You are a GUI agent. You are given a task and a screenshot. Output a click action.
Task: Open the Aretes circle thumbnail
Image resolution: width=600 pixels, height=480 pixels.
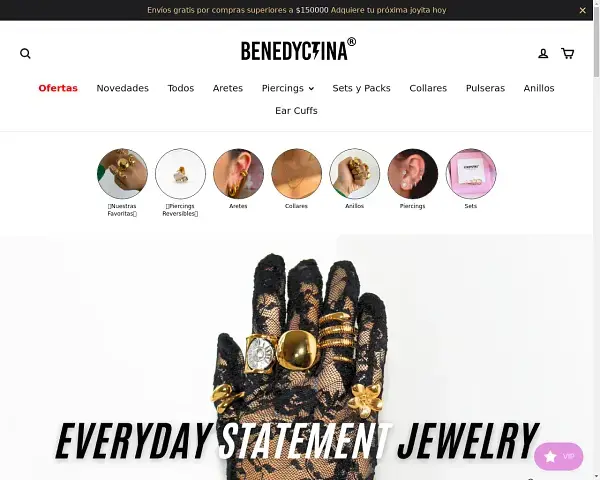[x=238, y=173]
